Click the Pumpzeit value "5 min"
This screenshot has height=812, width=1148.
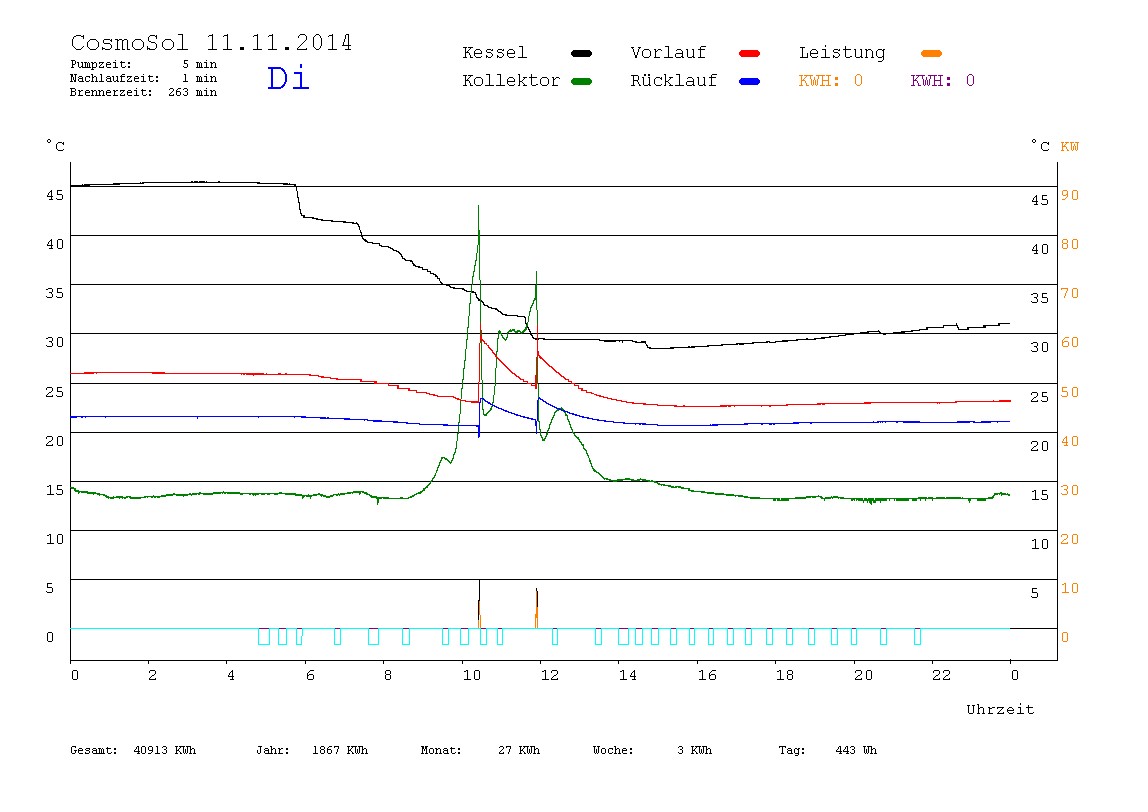(199, 64)
